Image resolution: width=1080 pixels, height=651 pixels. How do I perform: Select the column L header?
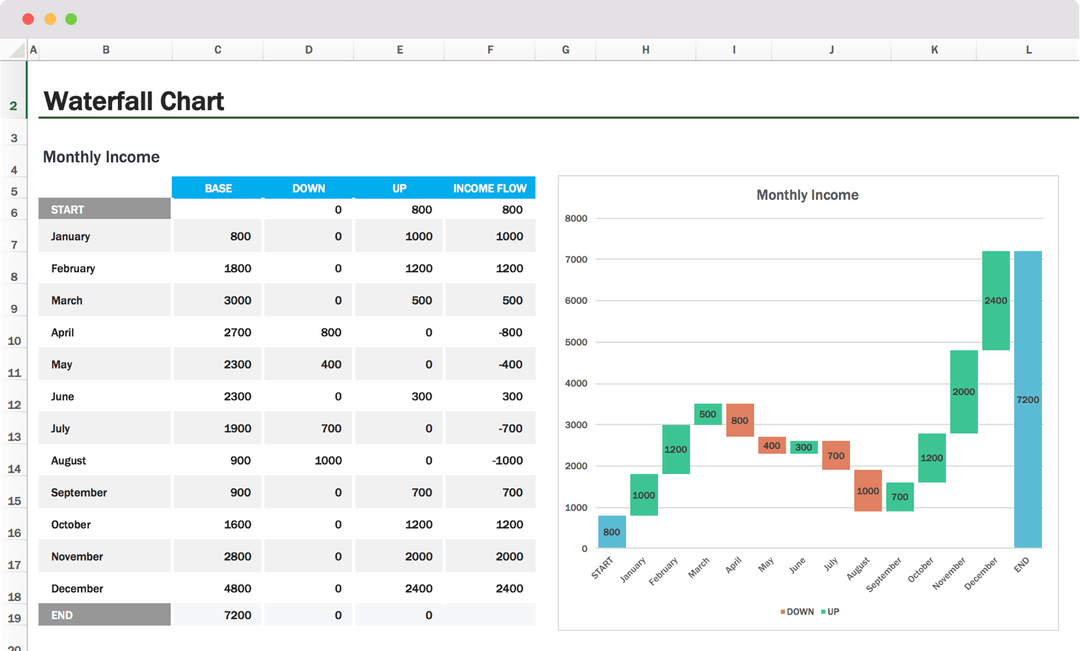[x=1028, y=50]
